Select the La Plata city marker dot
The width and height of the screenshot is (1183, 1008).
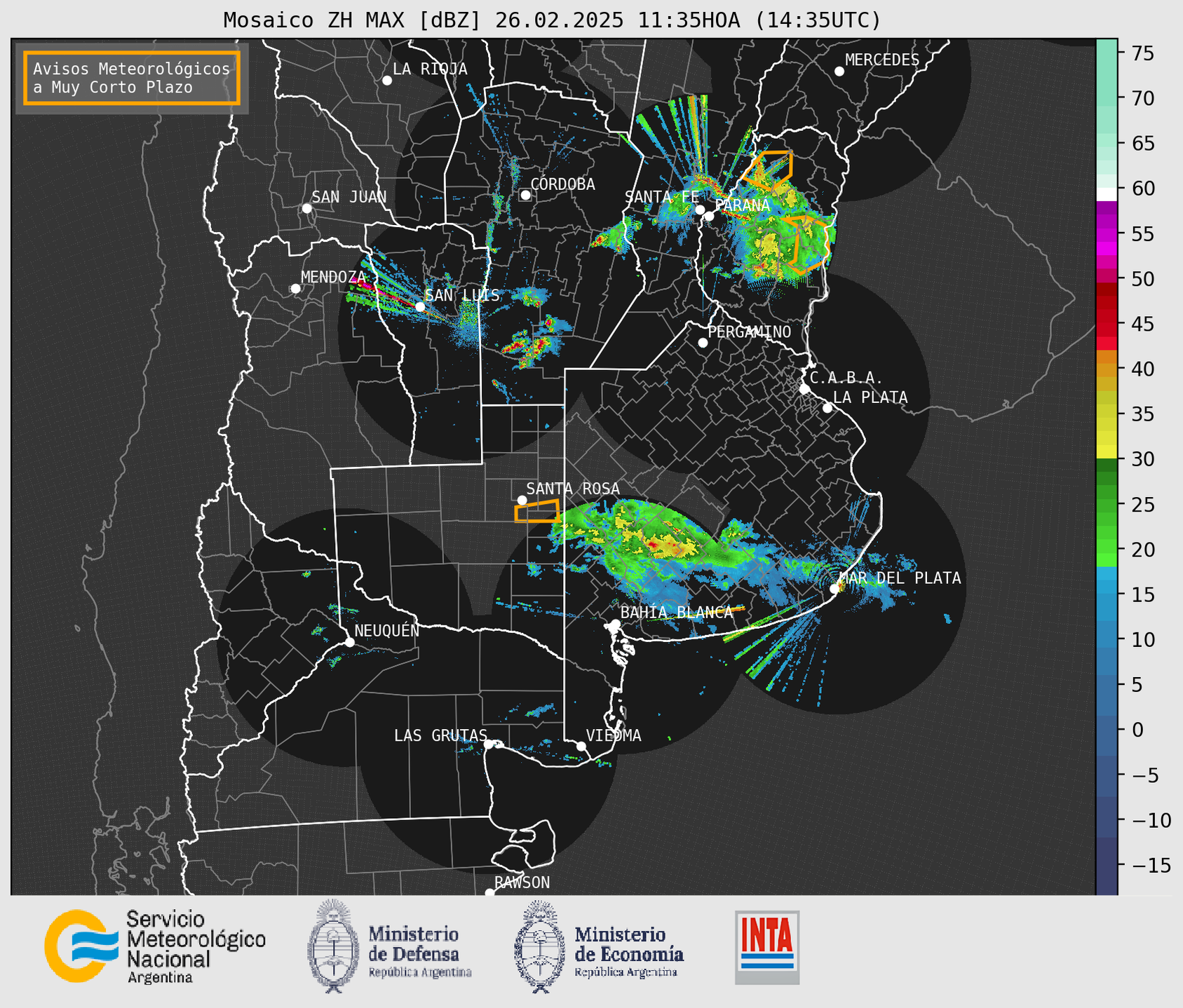(827, 408)
